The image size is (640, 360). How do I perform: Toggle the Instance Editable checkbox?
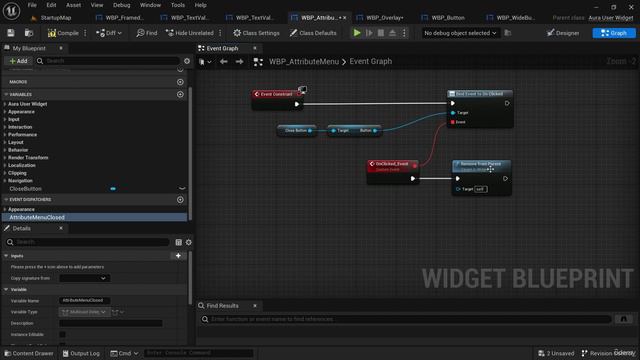(x=62, y=334)
